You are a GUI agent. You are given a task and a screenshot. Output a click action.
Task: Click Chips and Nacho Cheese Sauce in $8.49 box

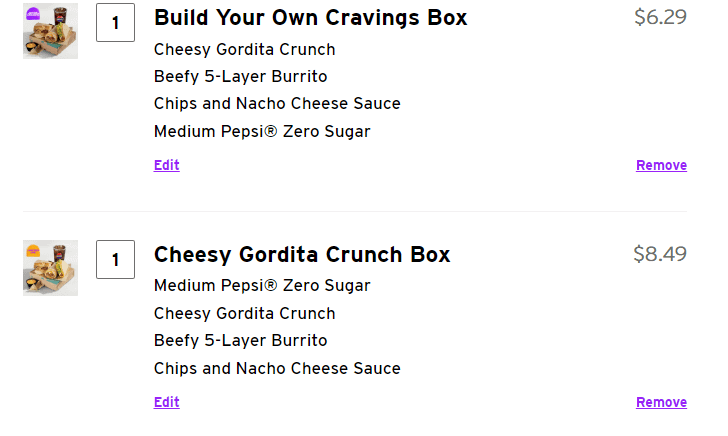pos(277,368)
